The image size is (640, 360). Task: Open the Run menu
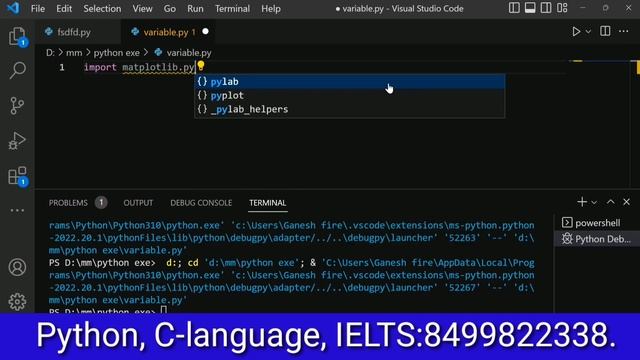(x=195, y=9)
